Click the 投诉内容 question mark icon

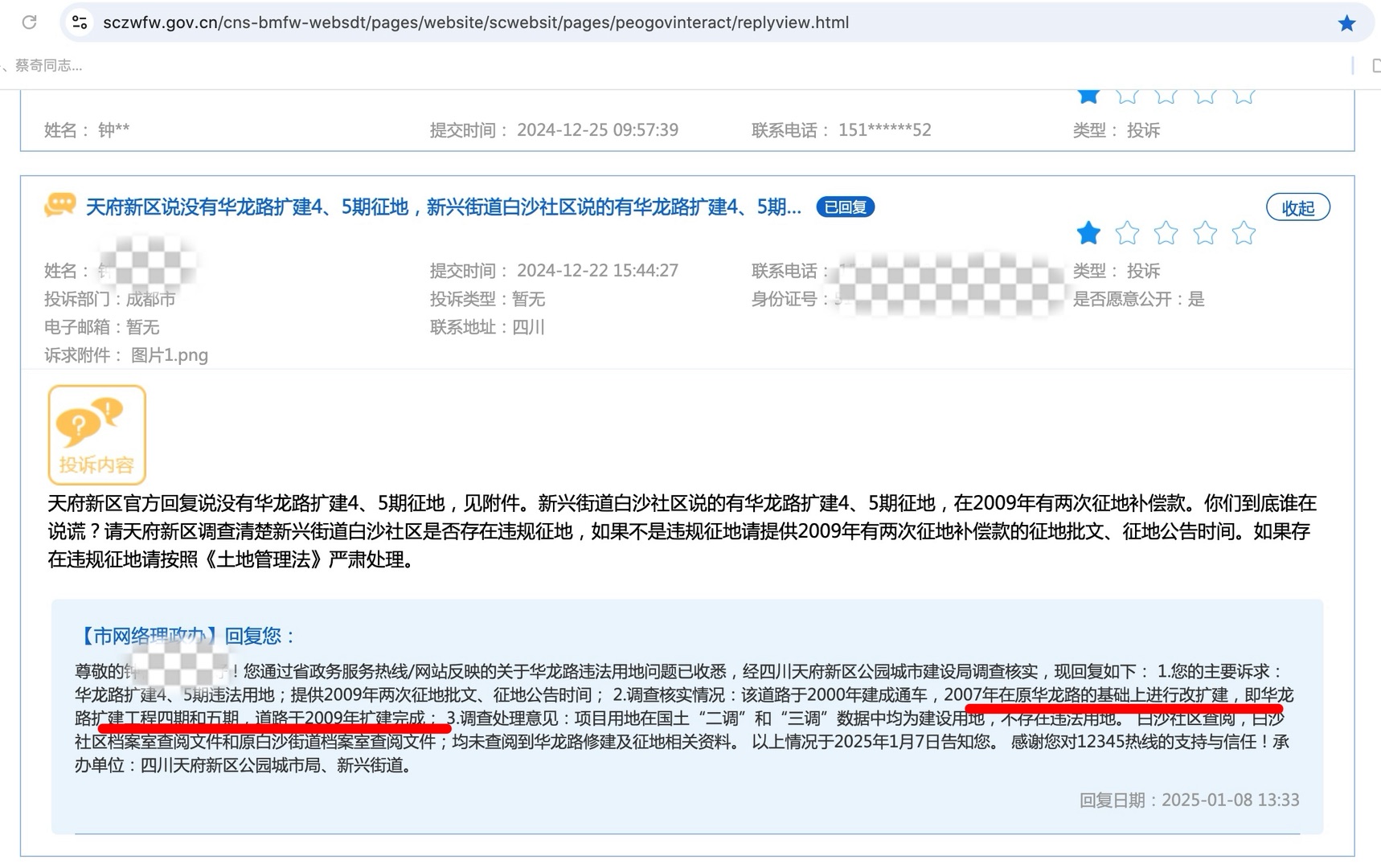point(96,435)
